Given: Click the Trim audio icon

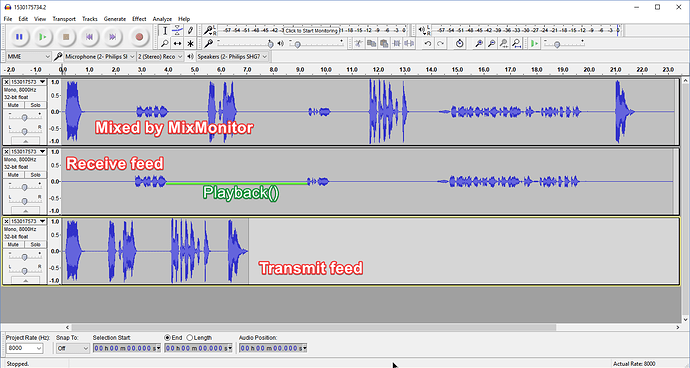Looking at the screenshot, I should [x=396, y=43].
